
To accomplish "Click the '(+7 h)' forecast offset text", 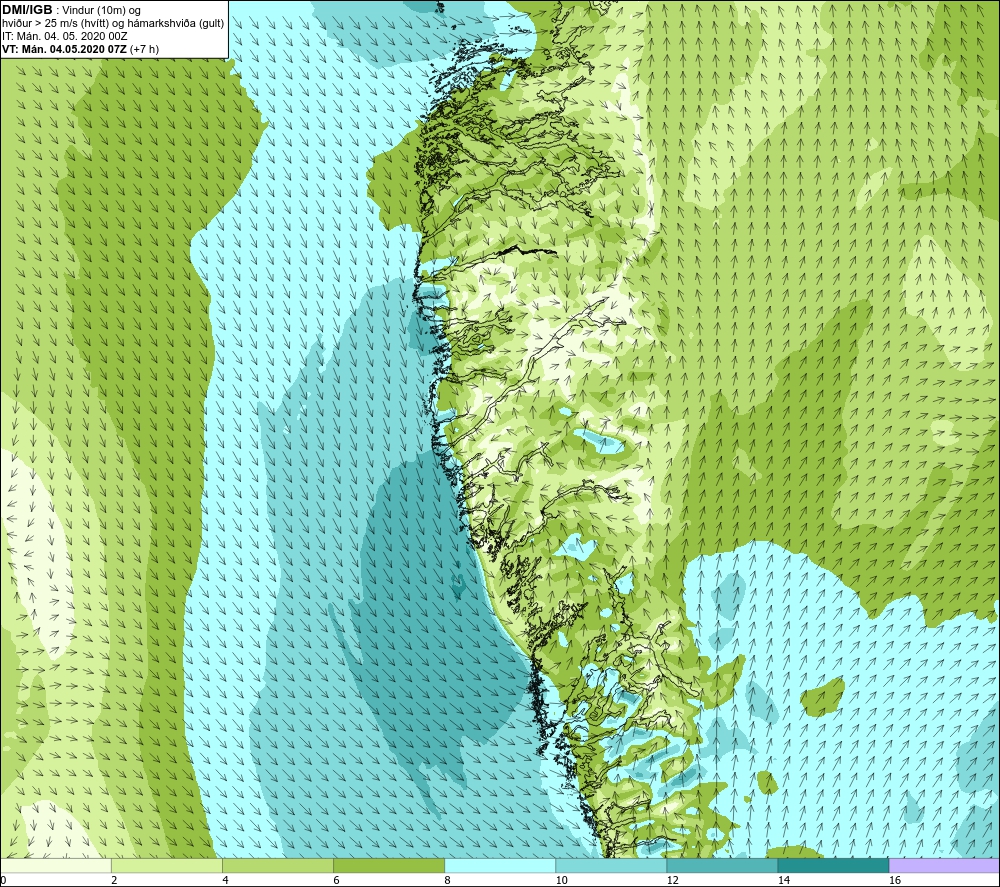I will pyautogui.click(x=145, y=49).
